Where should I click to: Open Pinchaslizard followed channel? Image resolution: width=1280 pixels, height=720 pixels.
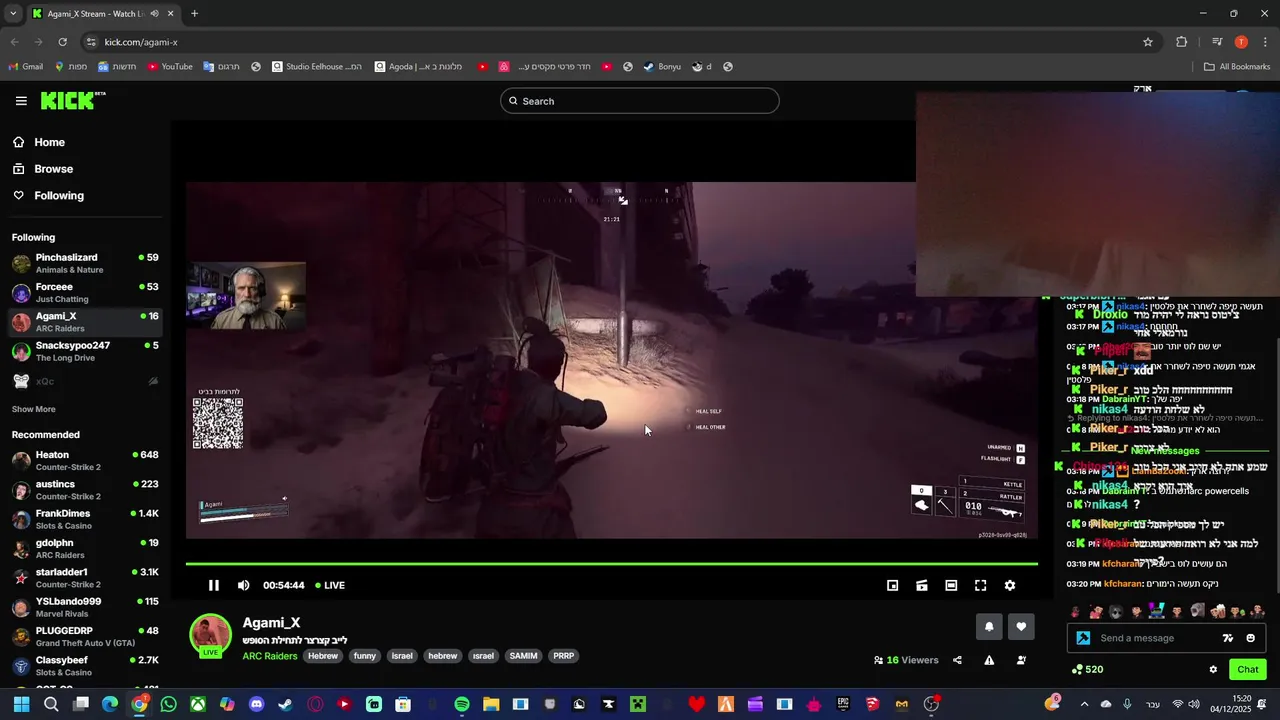85,264
